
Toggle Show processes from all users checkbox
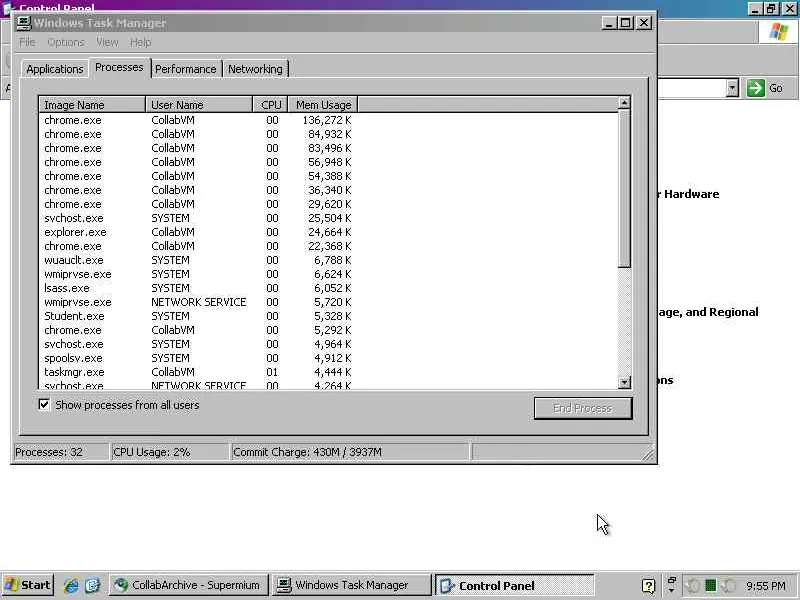click(x=44, y=405)
